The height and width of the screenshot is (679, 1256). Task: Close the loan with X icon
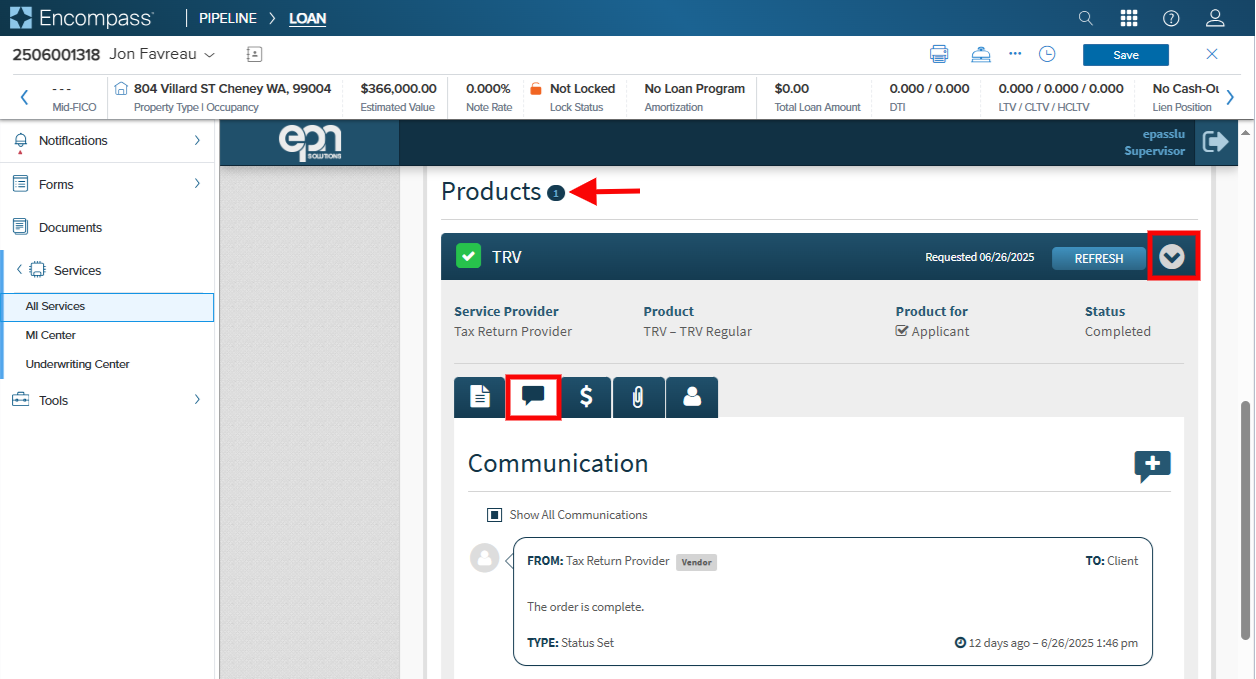pos(1212,54)
